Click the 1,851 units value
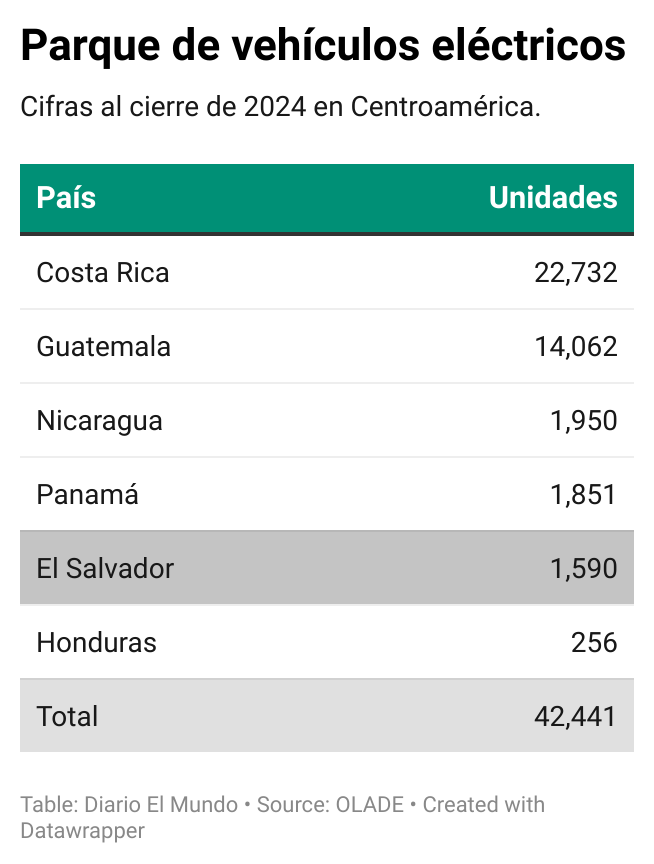The width and height of the screenshot is (654, 864). (x=584, y=494)
